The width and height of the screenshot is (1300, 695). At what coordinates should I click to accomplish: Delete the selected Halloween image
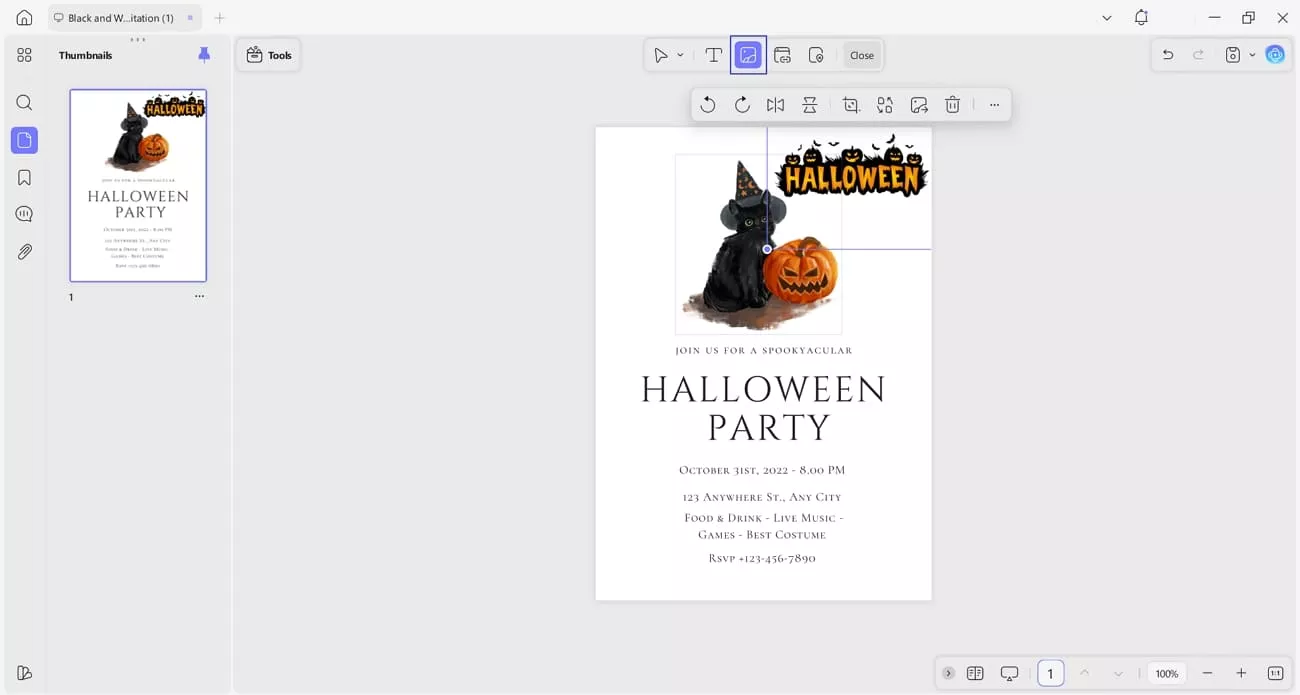952,104
